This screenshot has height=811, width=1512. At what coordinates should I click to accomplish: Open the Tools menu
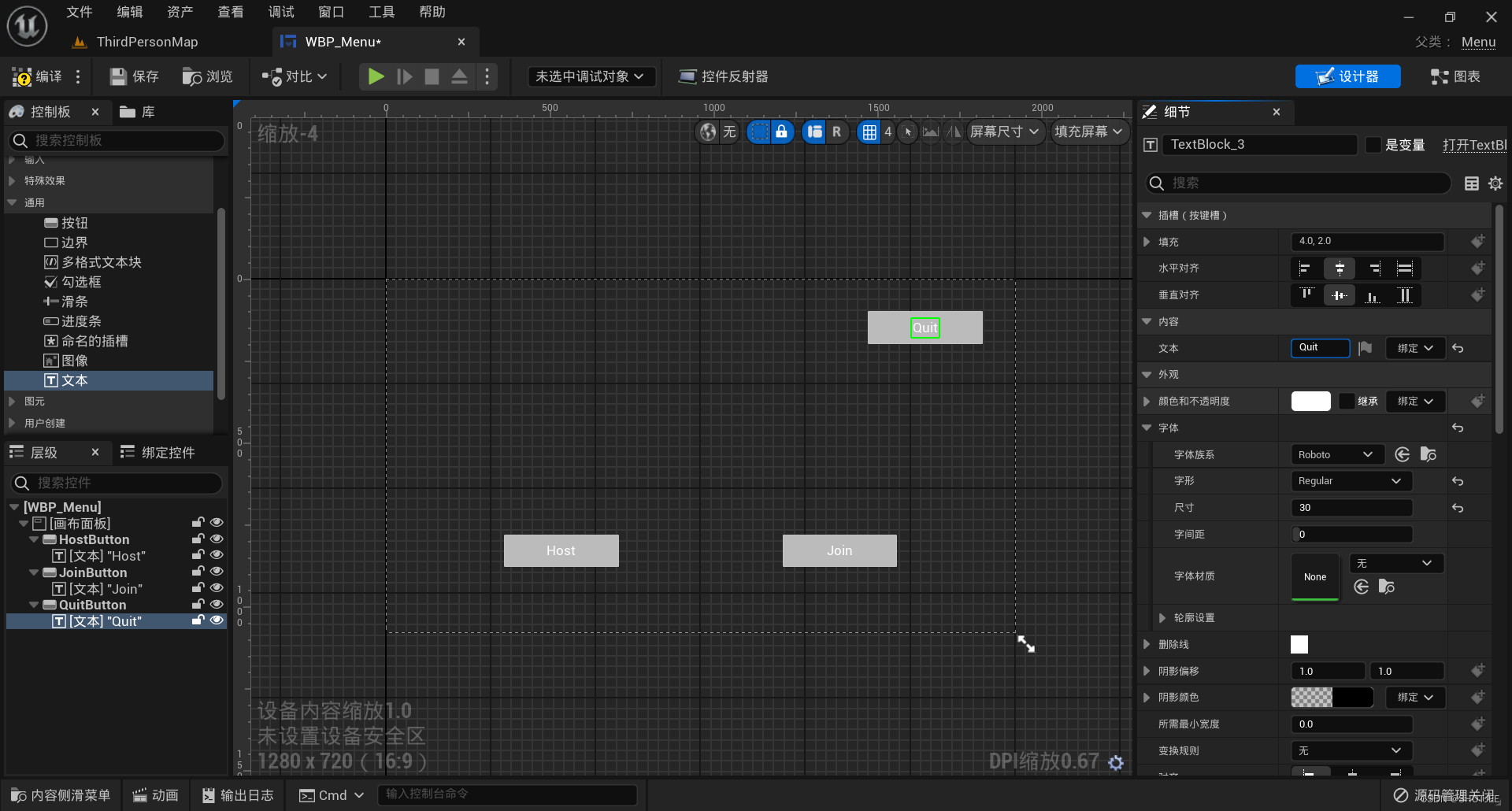click(x=381, y=12)
